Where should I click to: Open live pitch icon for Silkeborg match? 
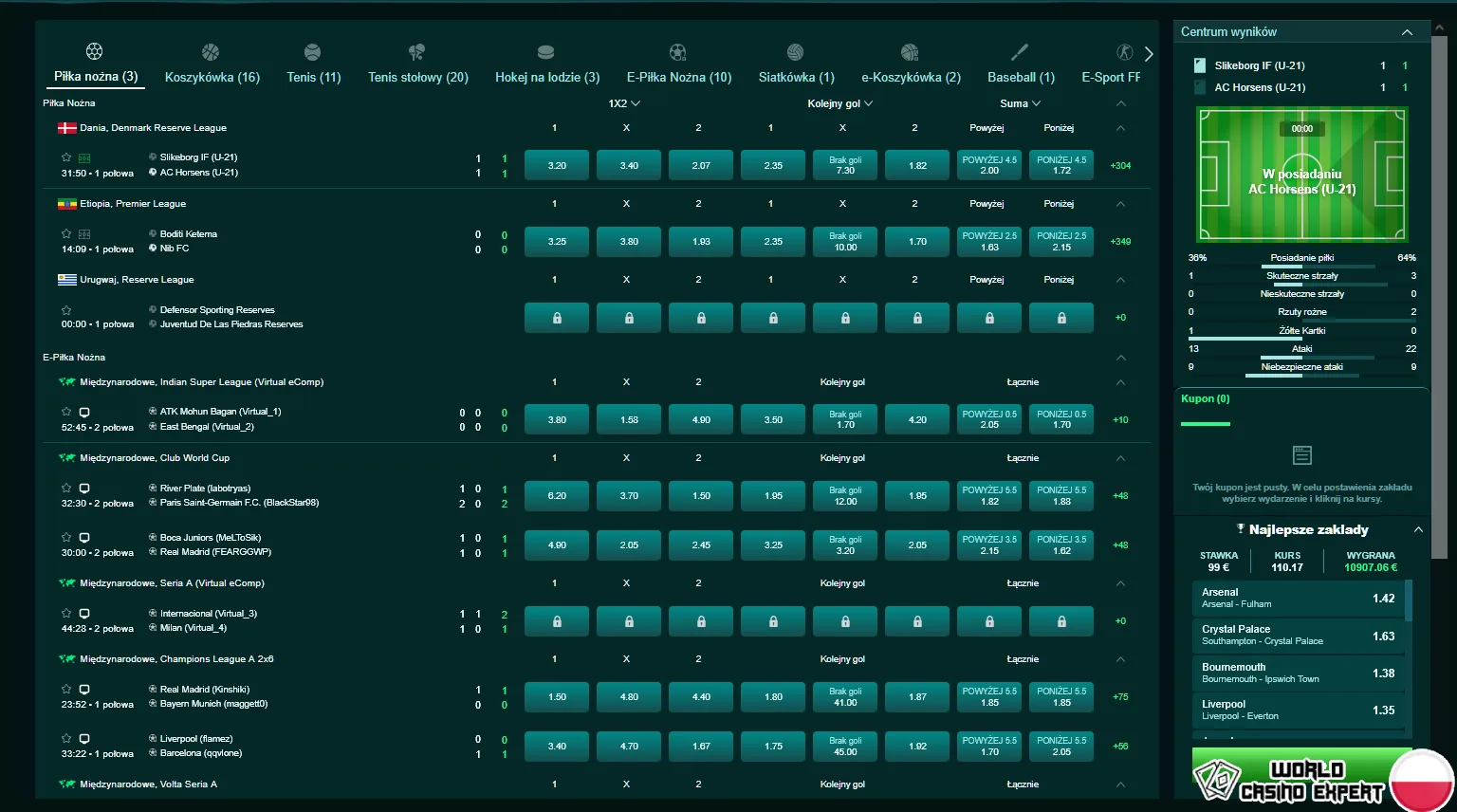click(84, 157)
